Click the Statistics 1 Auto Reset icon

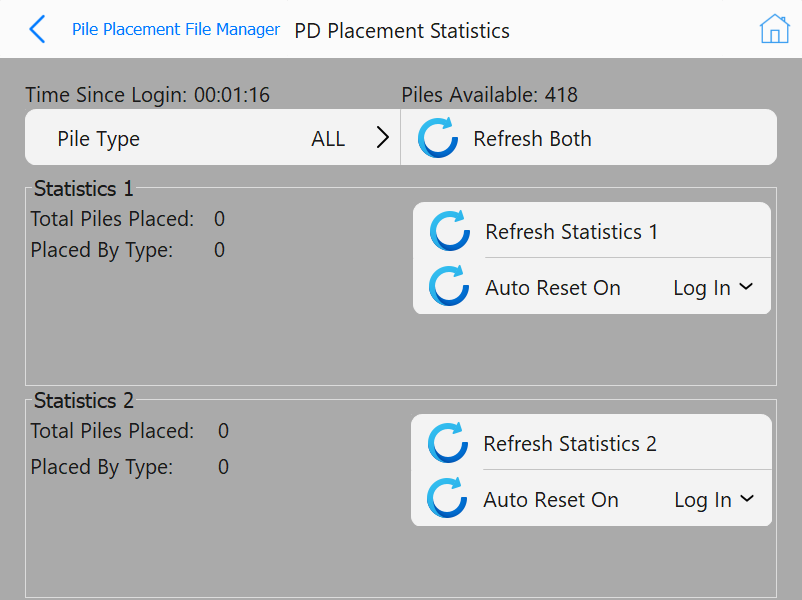tap(449, 286)
